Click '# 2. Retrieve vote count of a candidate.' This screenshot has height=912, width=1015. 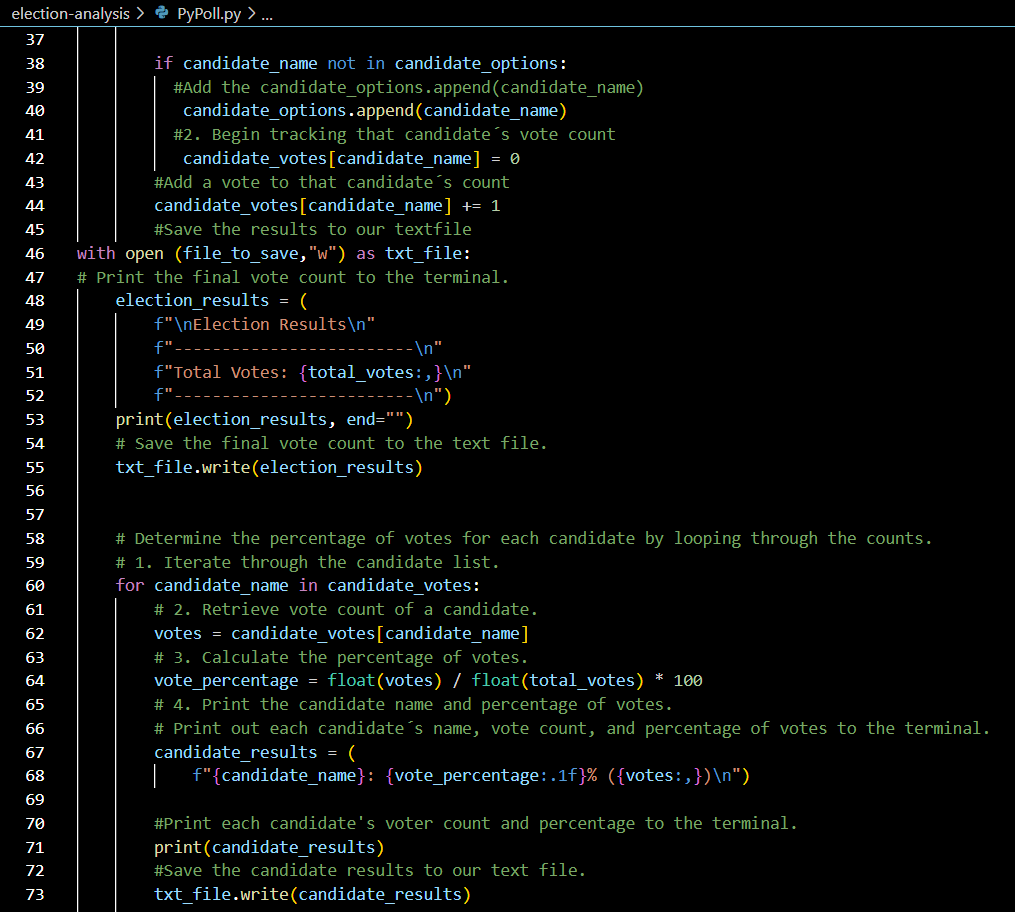tap(346, 610)
